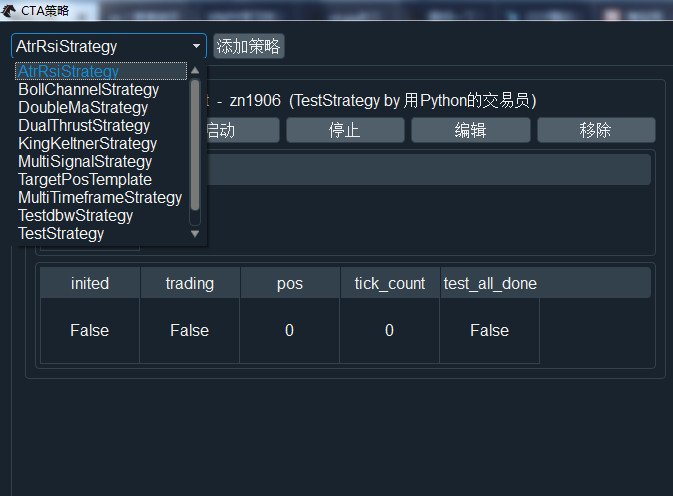
Task: Click the dropdown list scroll up arrow
Action: pyautogui.click(x=195, y=71)
